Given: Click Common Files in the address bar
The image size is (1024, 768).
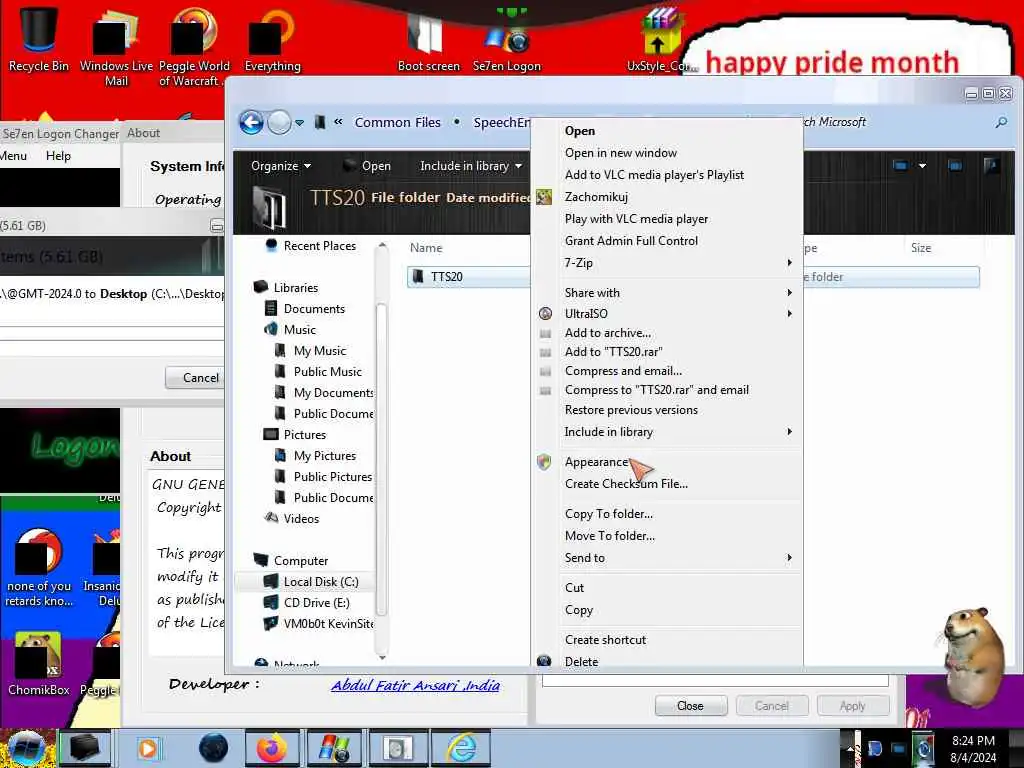Looking at the screenshot, I should (x=397, y=122).
